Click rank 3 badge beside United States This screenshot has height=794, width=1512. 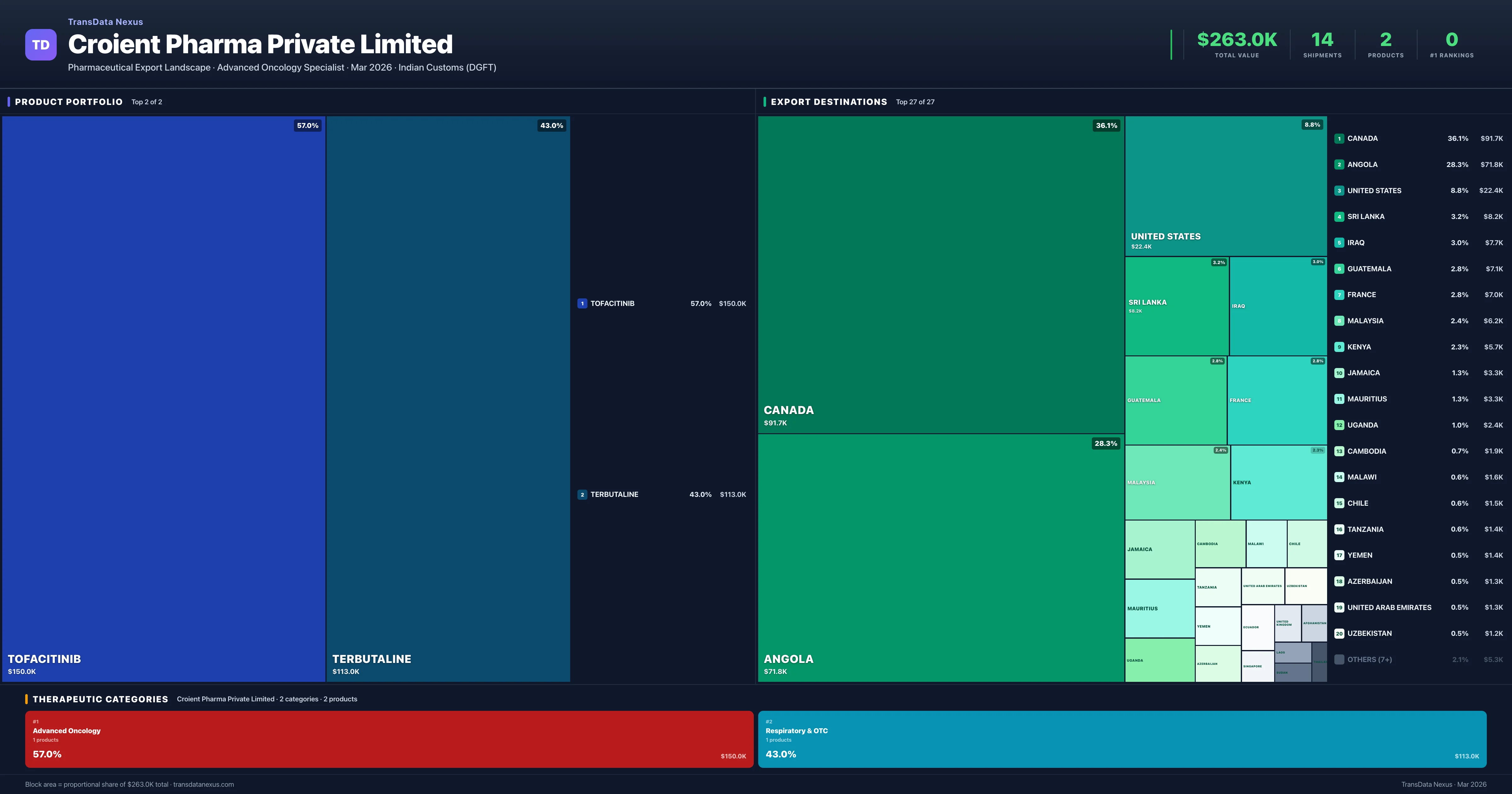(x=1339, y=191)
